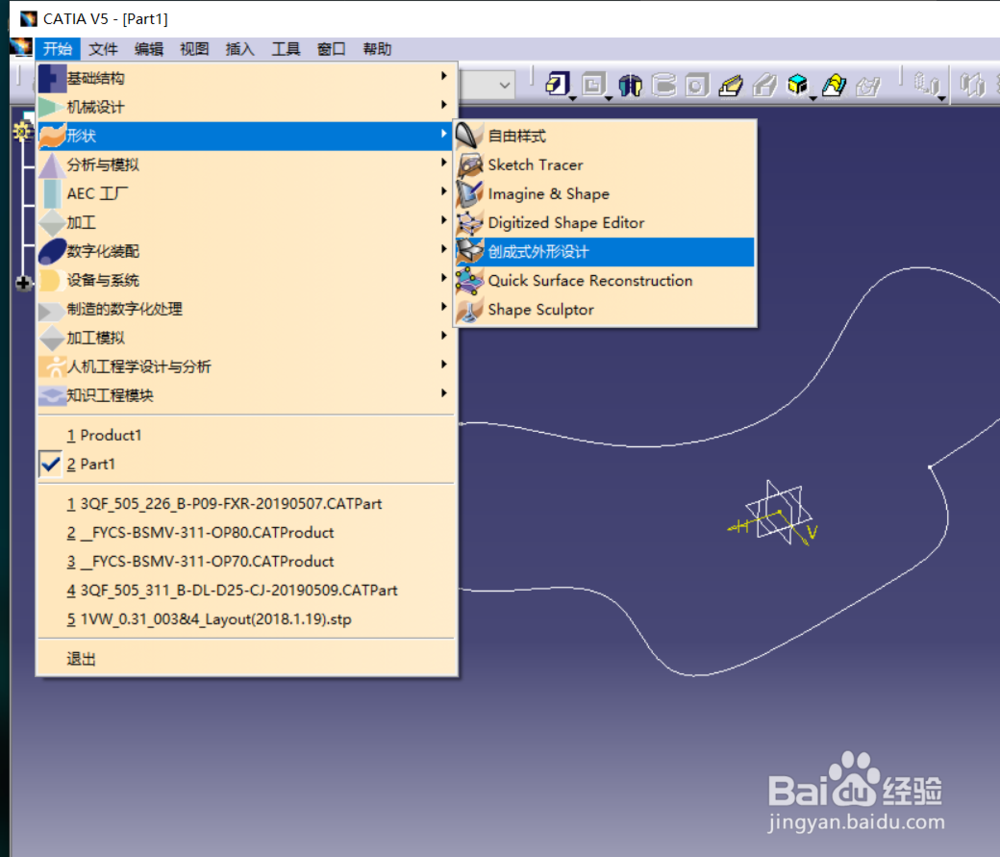Open the Pad tool flyout arrow
The height and width of the screenshot is (857, 1000).
573,98
